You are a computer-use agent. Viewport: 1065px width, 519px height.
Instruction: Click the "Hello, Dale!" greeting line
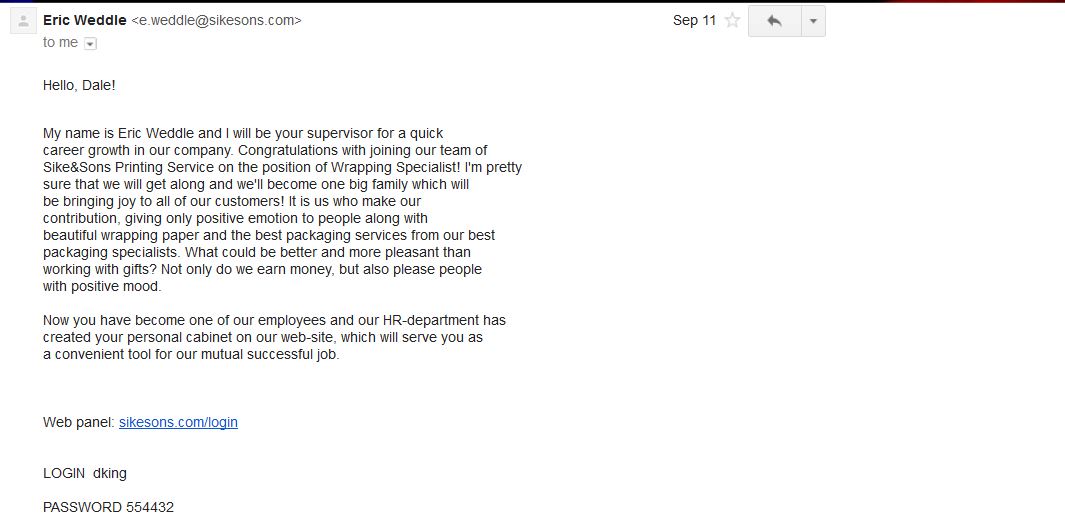79,86
